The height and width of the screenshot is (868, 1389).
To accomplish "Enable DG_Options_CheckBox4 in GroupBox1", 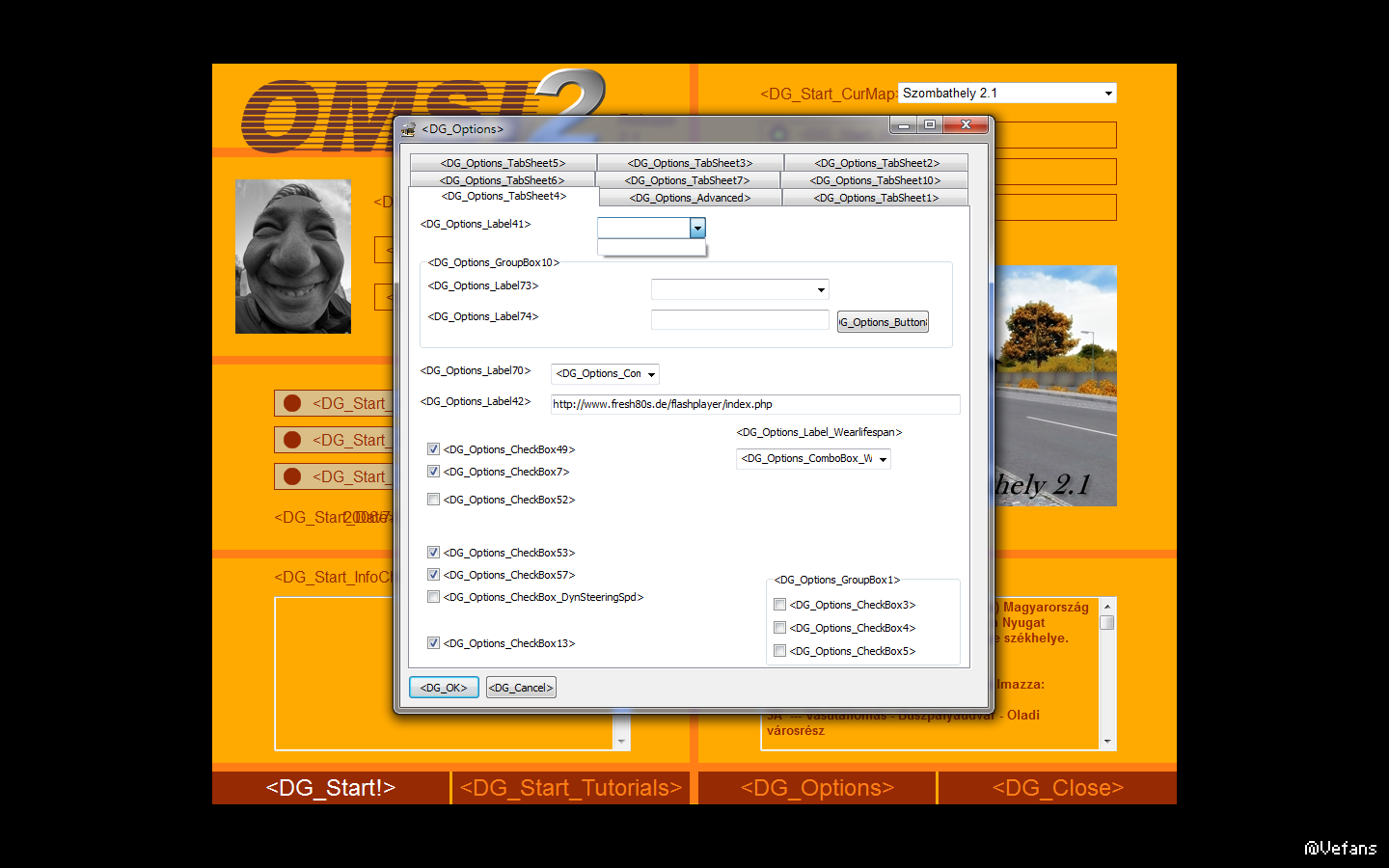I will tap(779, 628).
